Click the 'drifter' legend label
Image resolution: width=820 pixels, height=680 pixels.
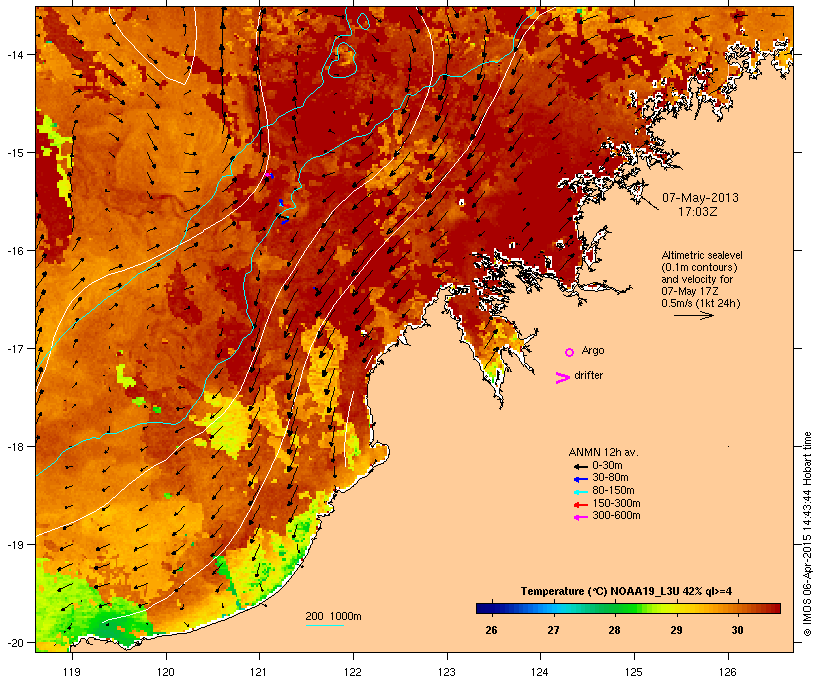click(588, 375)
